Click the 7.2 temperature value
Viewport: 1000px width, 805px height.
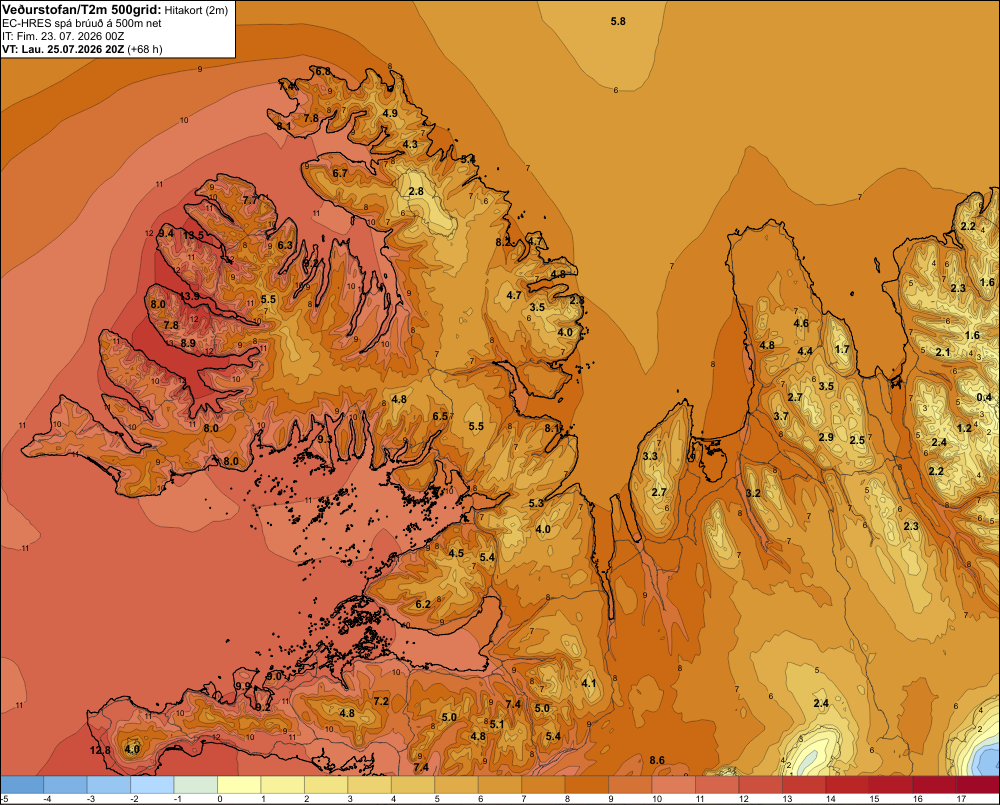381,702
